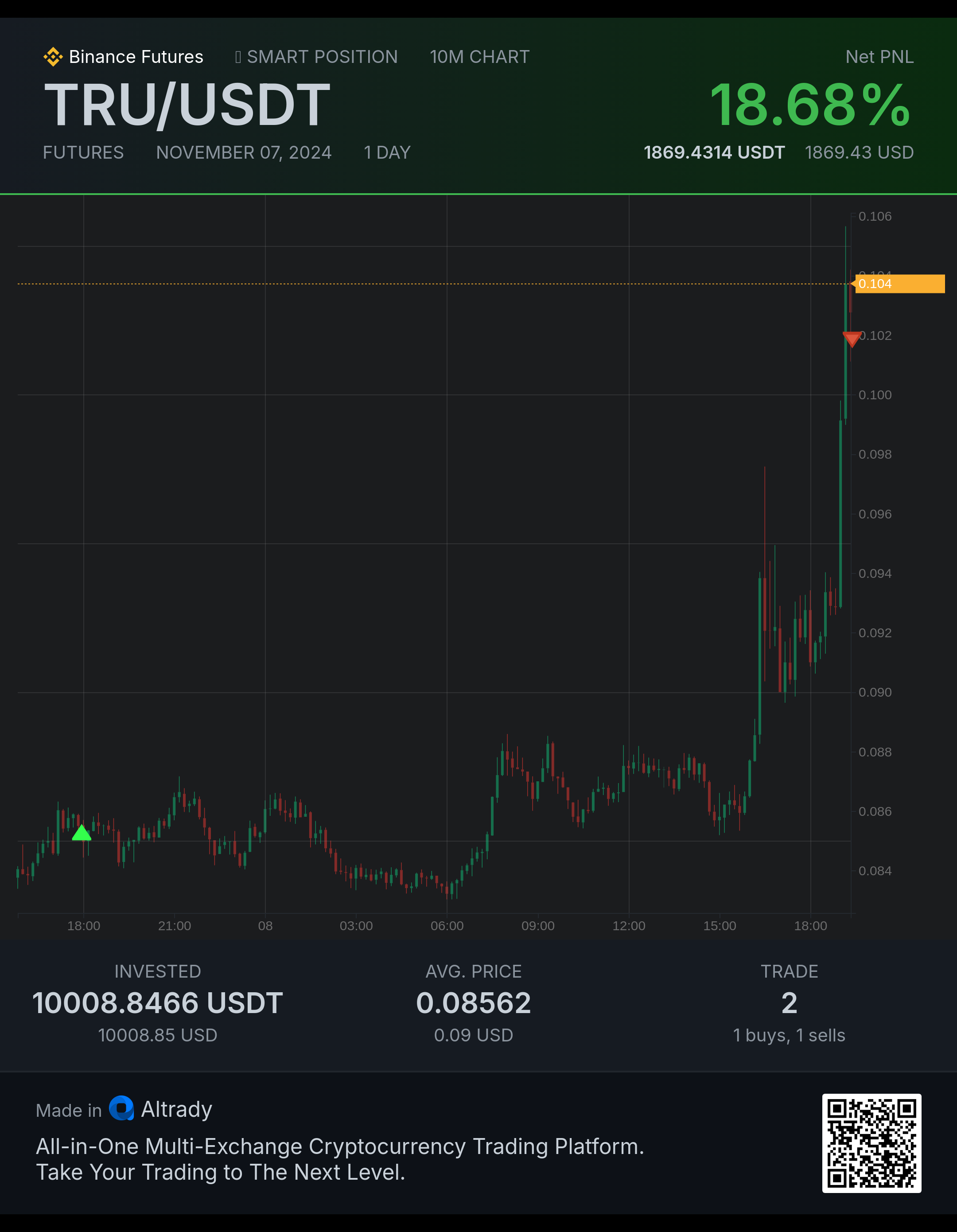Click the NOVEMBER 07, 2024 date
Viewport: 957px width, 1232px height.
point(244,152)
